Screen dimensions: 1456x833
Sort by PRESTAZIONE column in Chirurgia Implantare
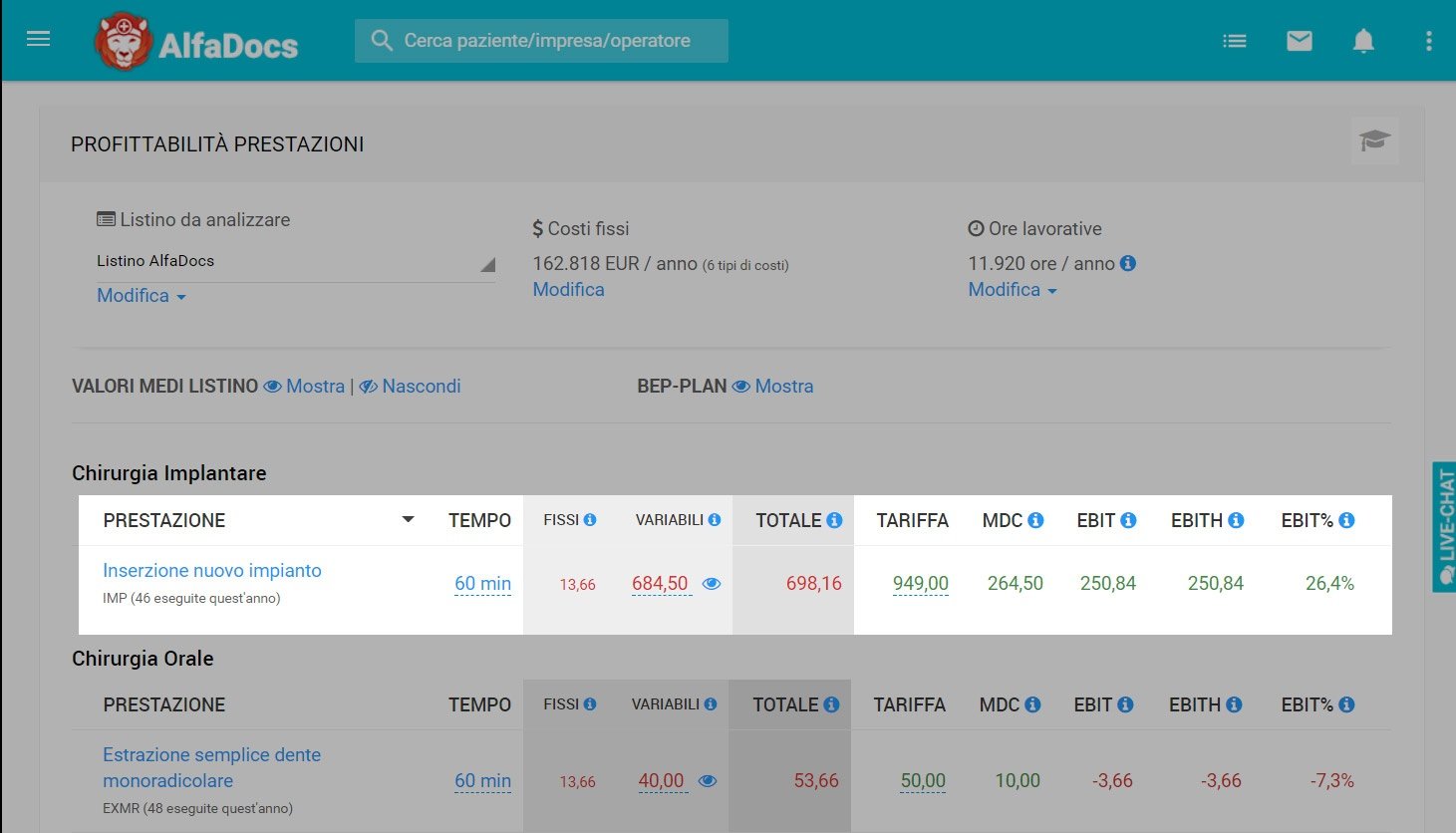point(408,520)
